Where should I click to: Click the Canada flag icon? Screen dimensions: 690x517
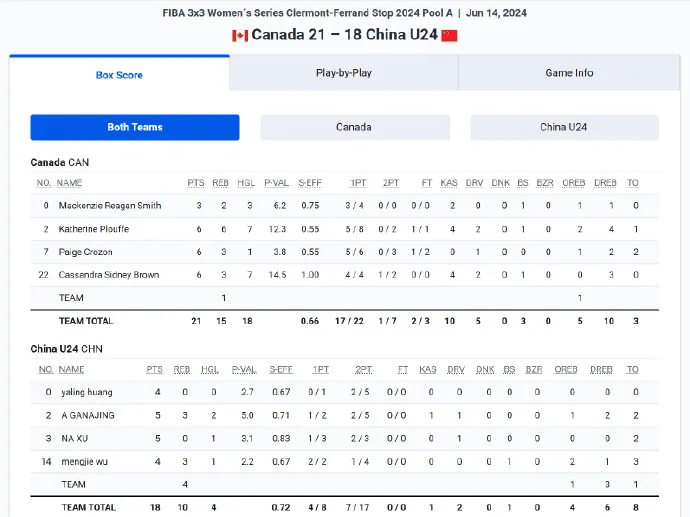[x=240, y=35]
